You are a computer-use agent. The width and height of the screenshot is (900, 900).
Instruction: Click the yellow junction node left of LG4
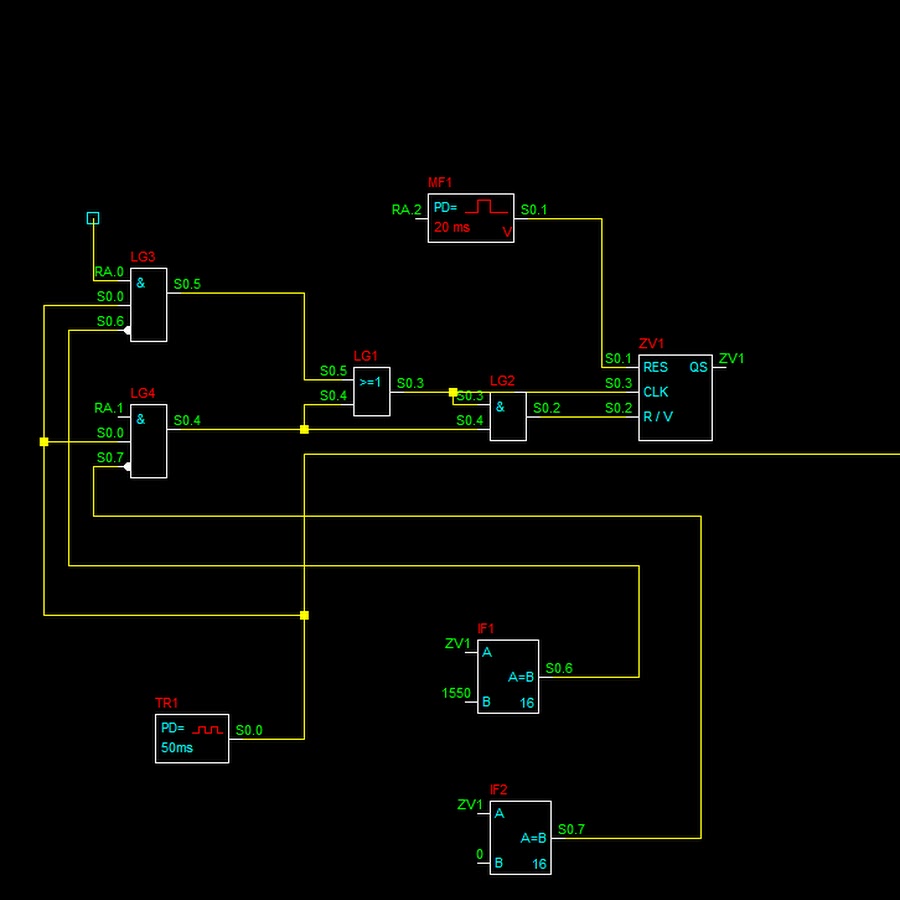pos(44,441)
